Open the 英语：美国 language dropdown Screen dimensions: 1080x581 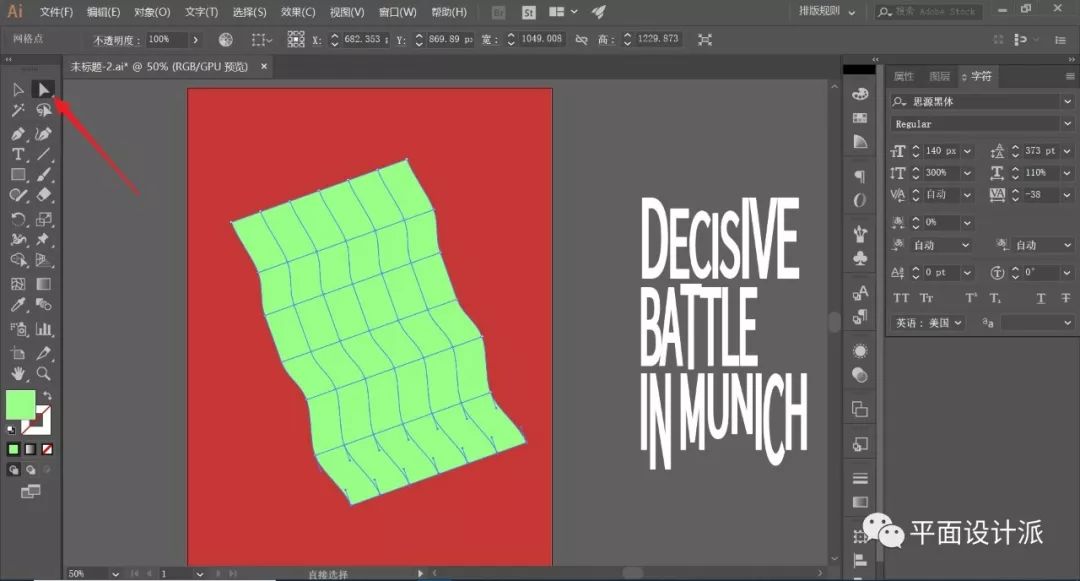click(x=928, y=323)
